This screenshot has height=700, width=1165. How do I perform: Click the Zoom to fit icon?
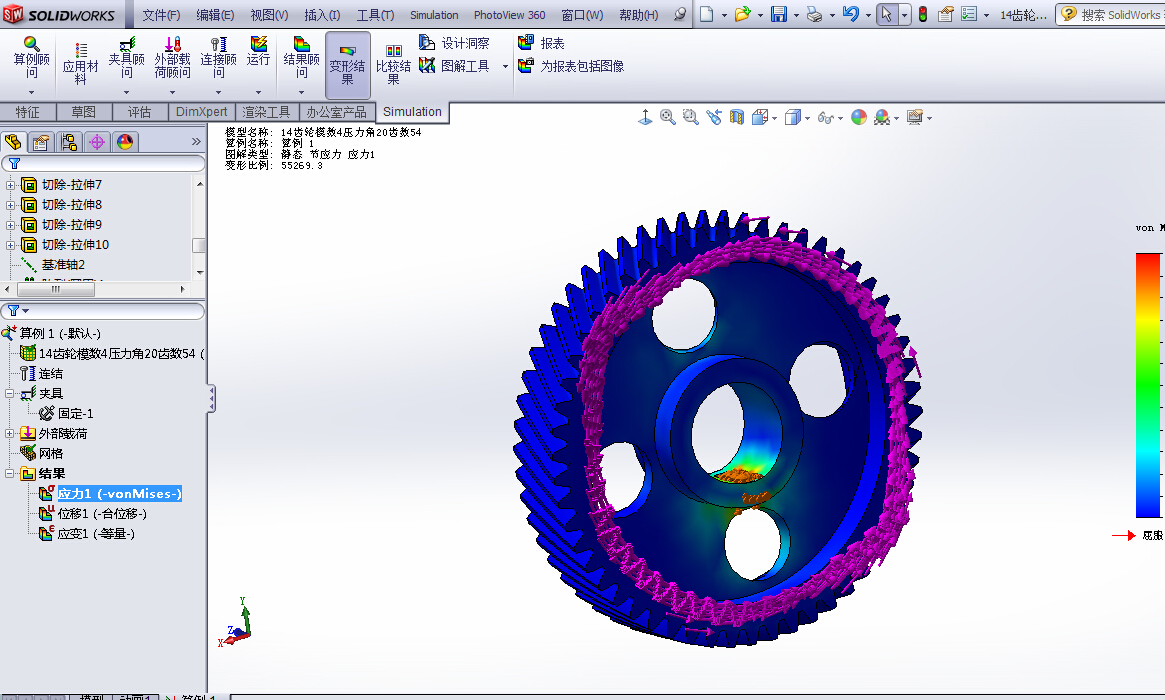pyautogui.click(x=667, y=117)
